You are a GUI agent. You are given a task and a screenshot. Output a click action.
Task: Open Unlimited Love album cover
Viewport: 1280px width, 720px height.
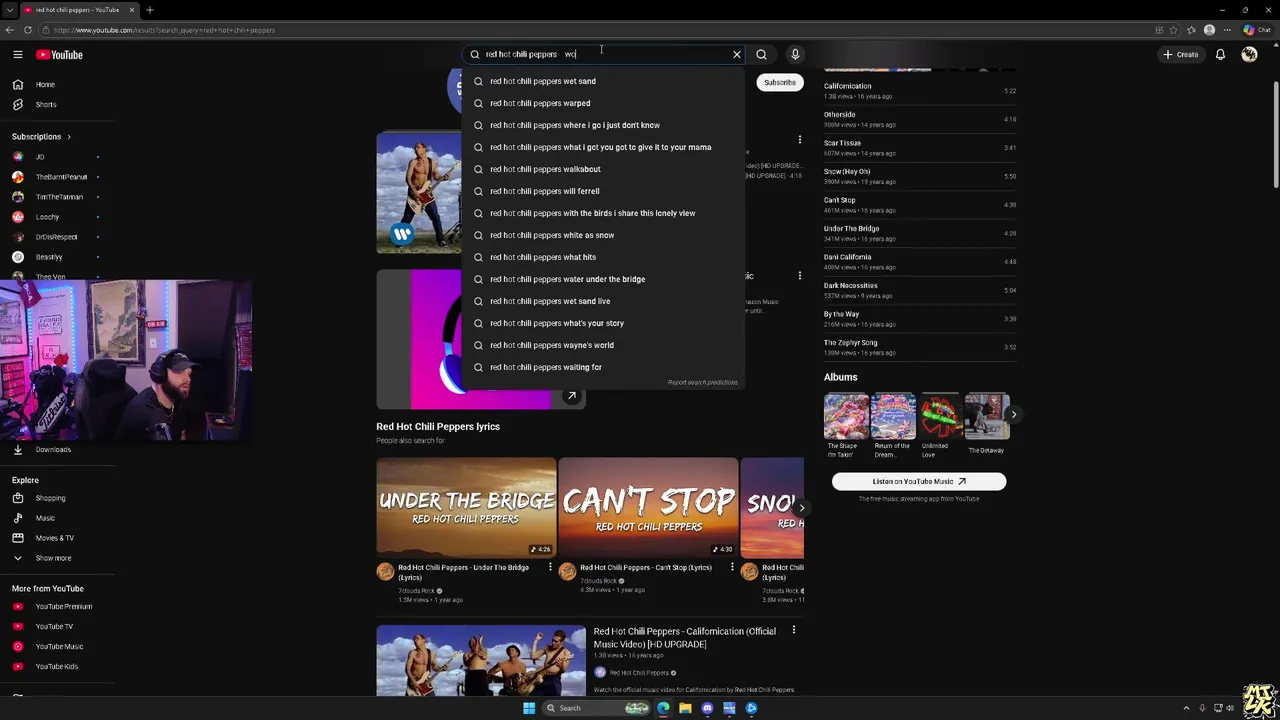(940, 416)
